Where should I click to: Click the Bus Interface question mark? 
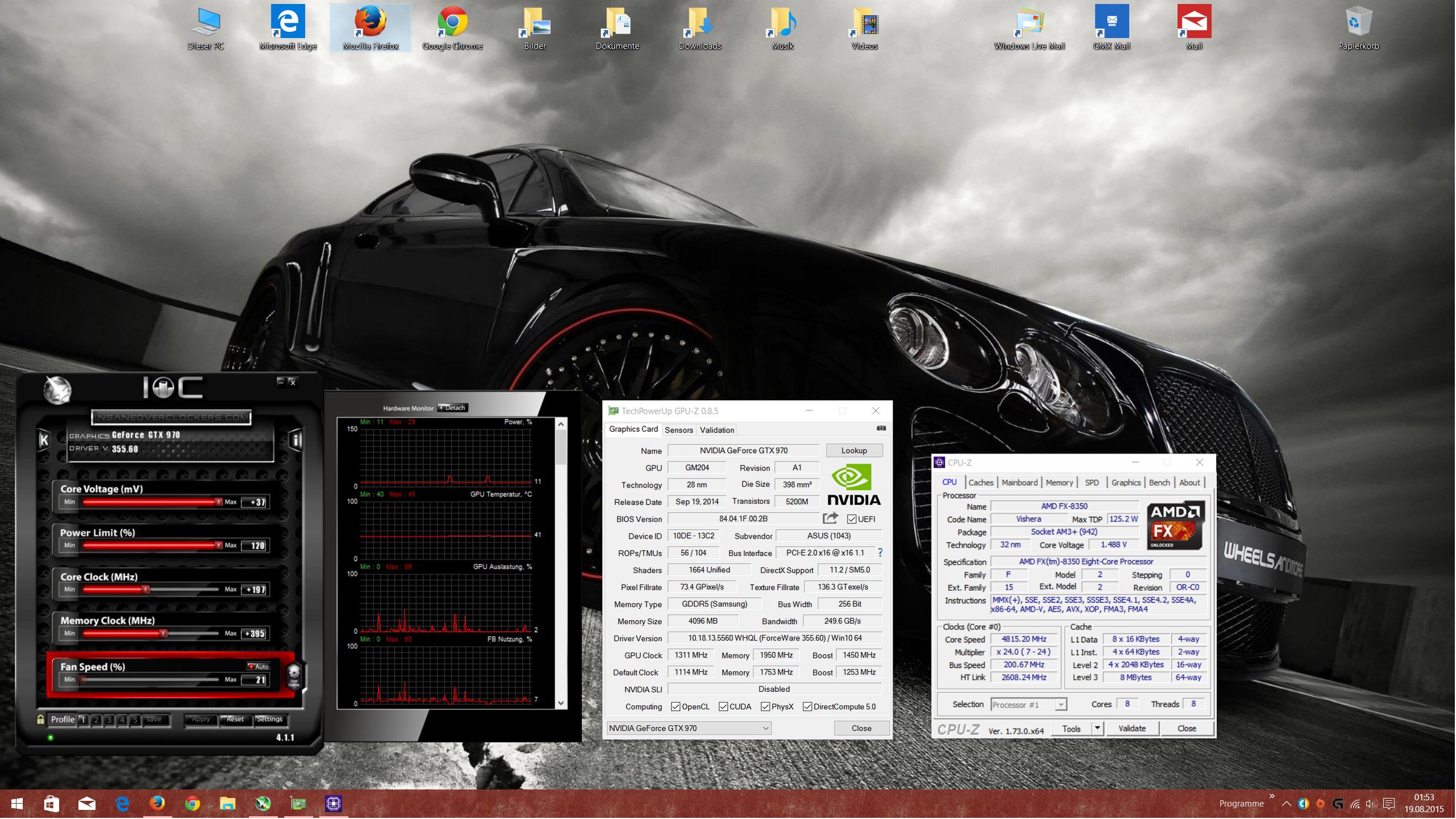click(880, 553)
